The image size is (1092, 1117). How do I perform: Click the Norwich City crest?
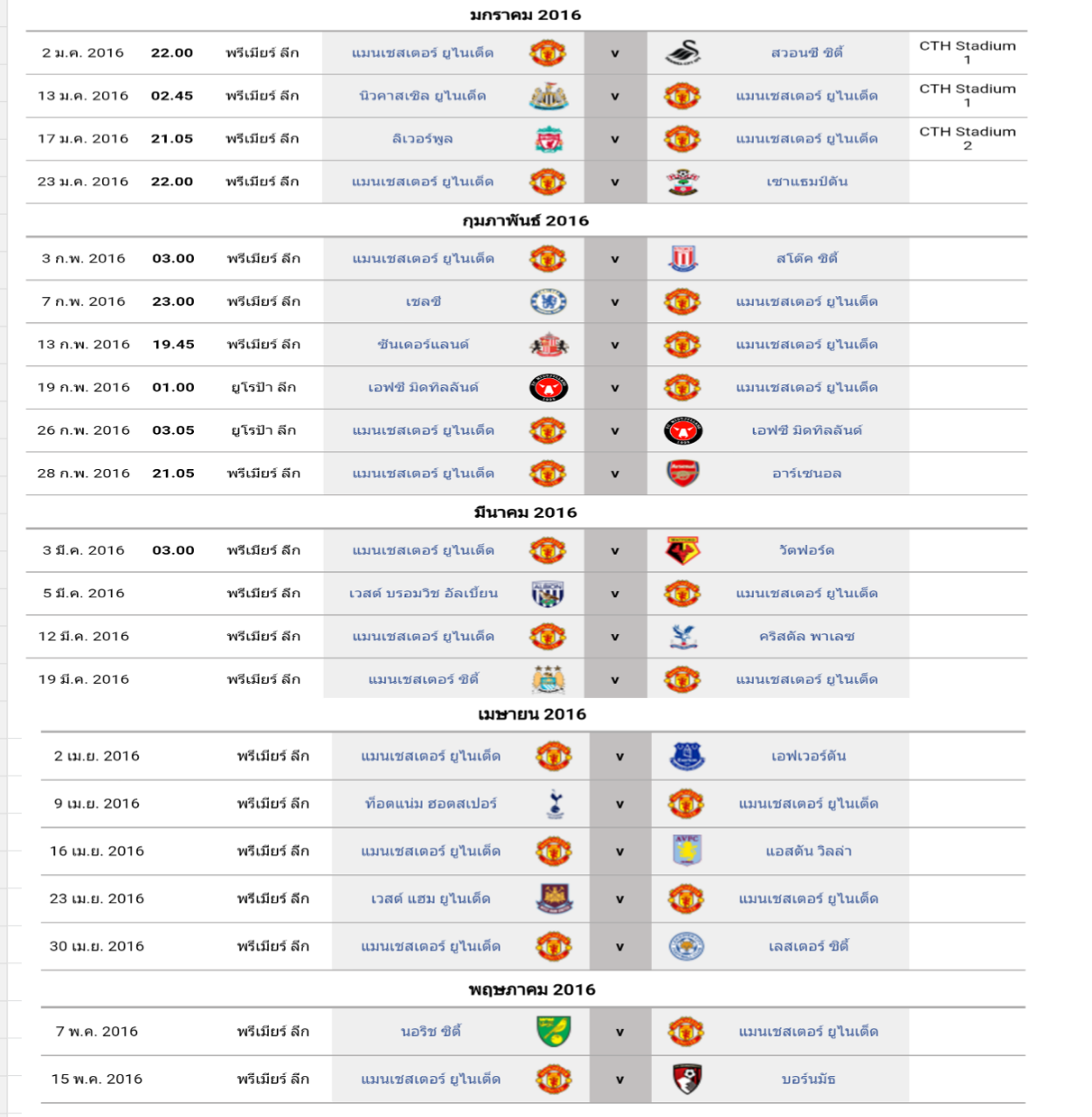coord(554,1032)
